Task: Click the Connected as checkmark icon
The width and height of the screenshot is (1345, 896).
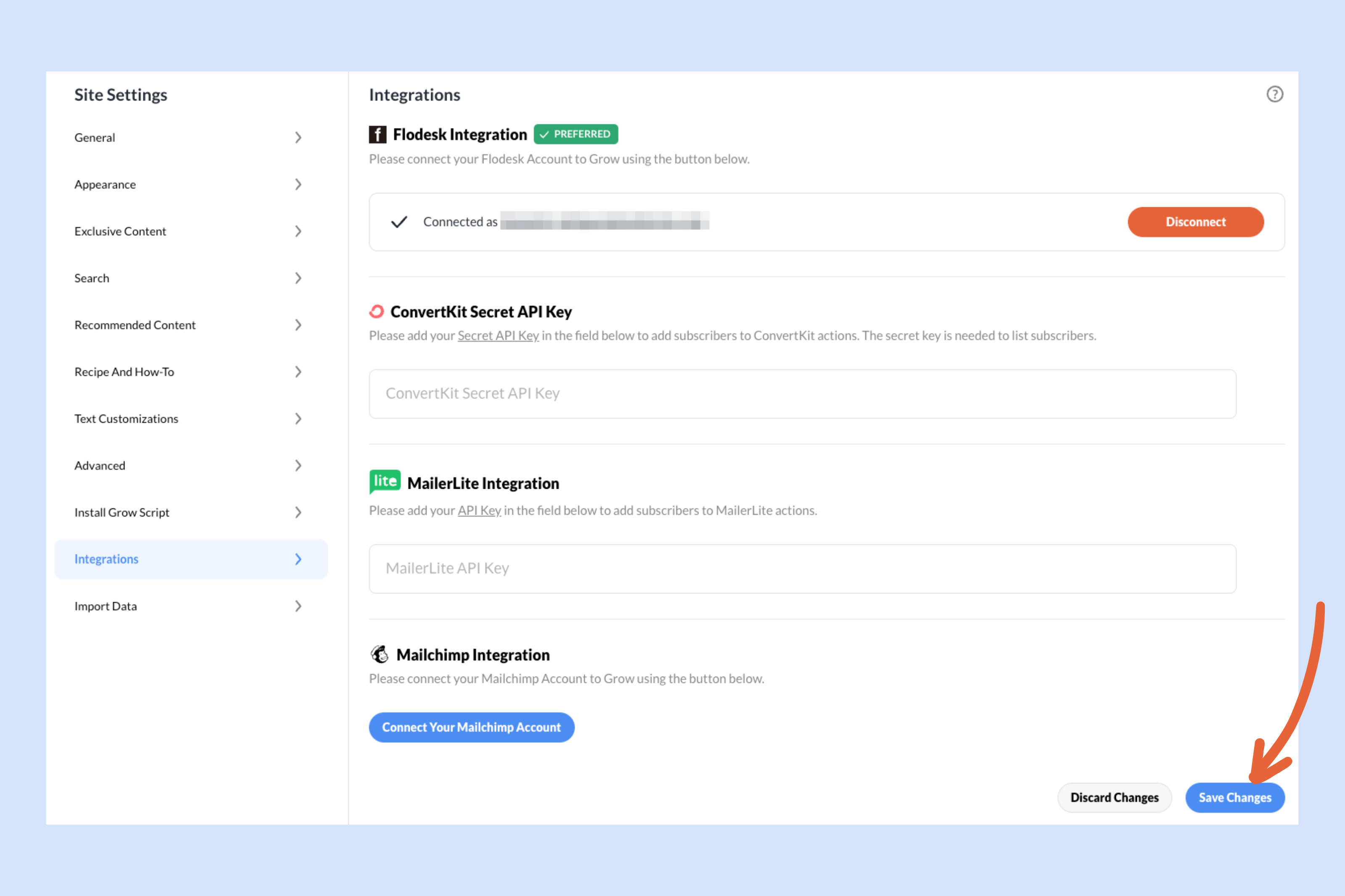Action: click(x=399, y=222)
